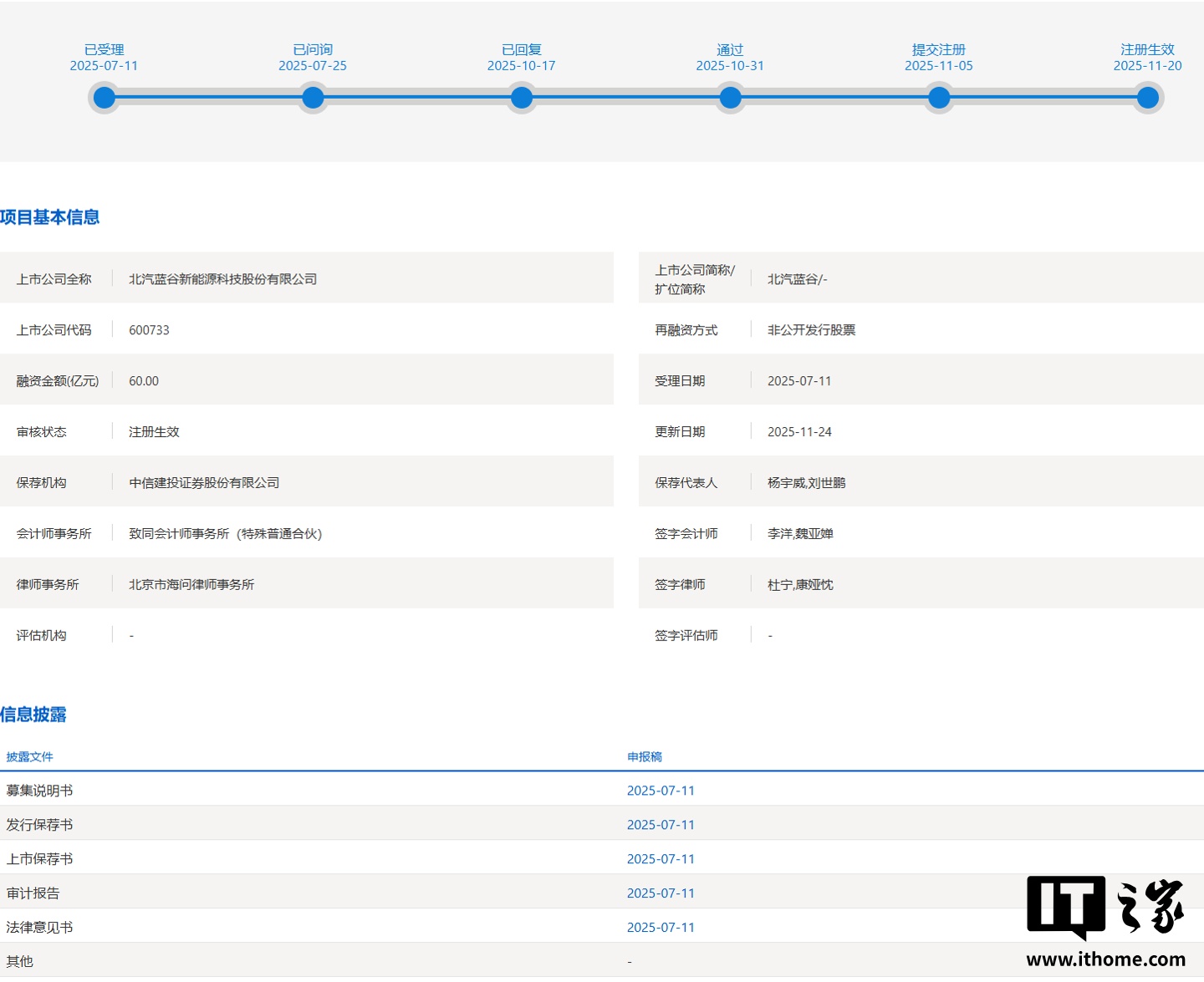This screenshot has height=982, width=1204.
Task: Click the stock code 600733 value
Action: [x=149, y=330]
